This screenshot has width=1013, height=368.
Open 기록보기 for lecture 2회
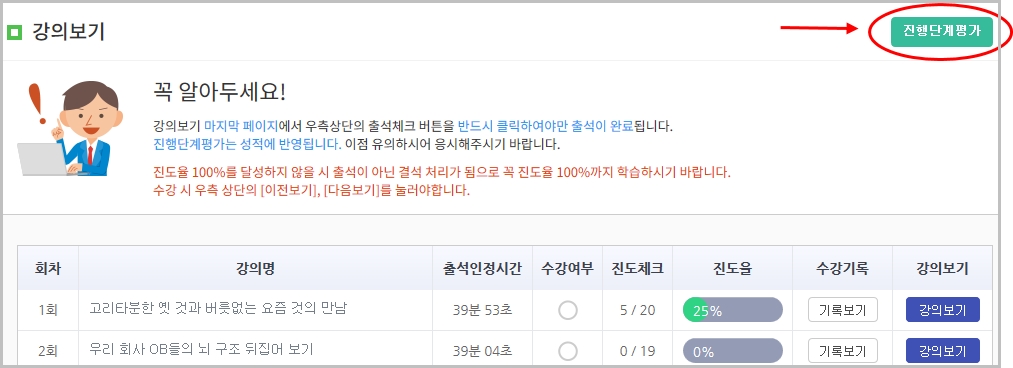point(842,351)
